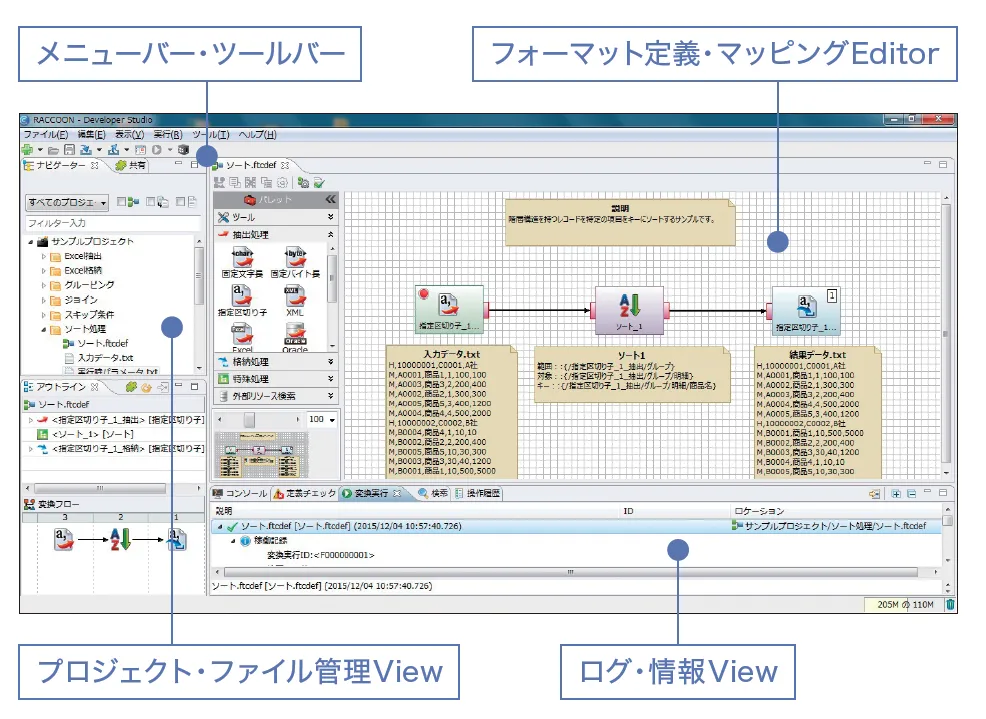Click the フィルター入力 filter field in the navigator
This screenshot has height=719, width=986.
112,223
